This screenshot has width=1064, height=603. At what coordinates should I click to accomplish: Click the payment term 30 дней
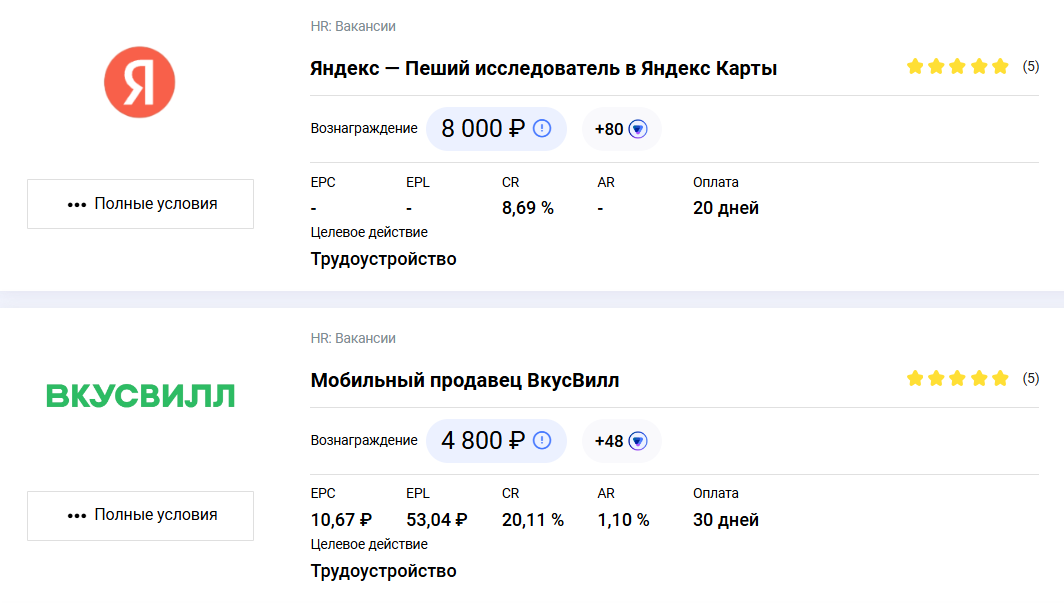click(x=725, y=520)
